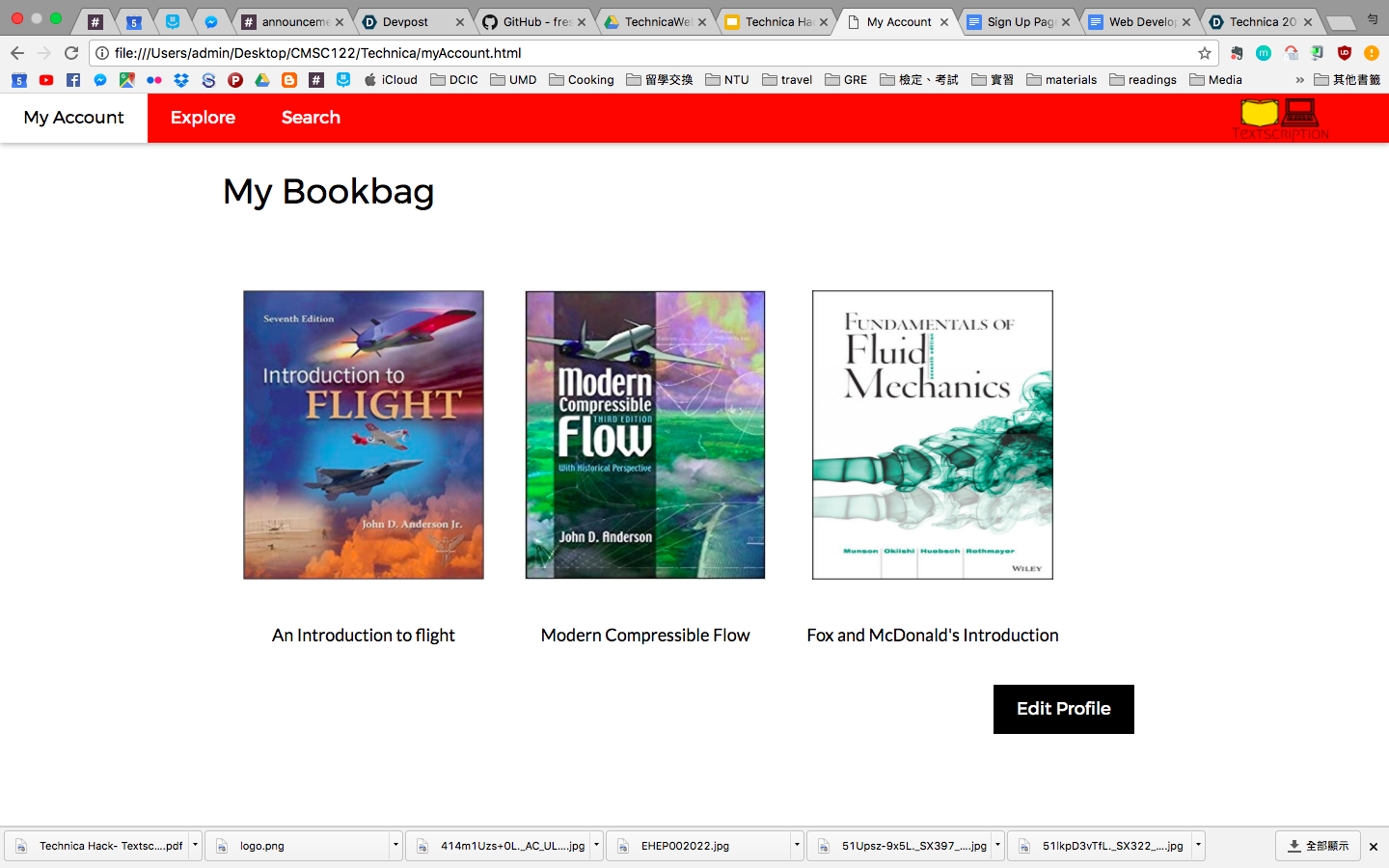Expand the travel bookmarks folder
Viewport: 1389px width, 868px height.
click(x=787, y=80)
